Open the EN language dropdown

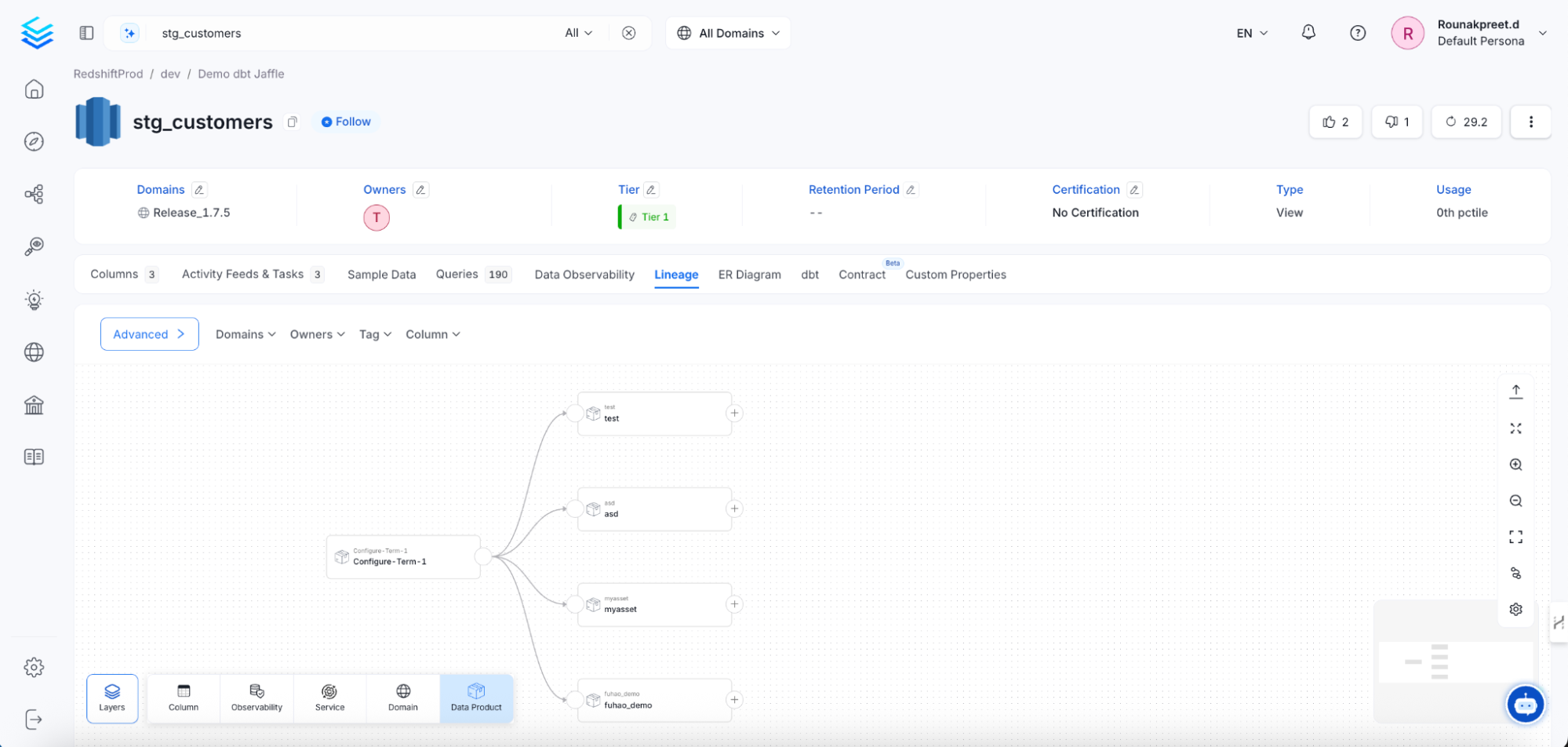[1250, 32]
